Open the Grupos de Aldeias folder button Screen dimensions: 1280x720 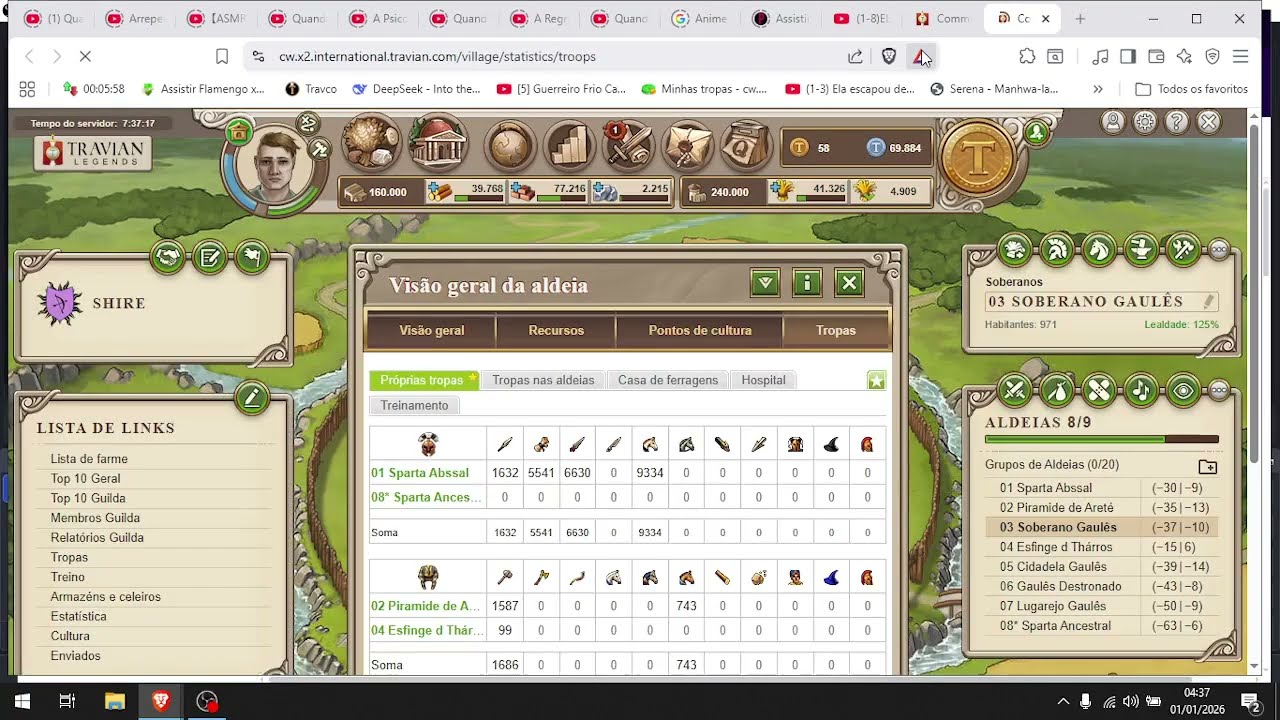pos(1207,466)
